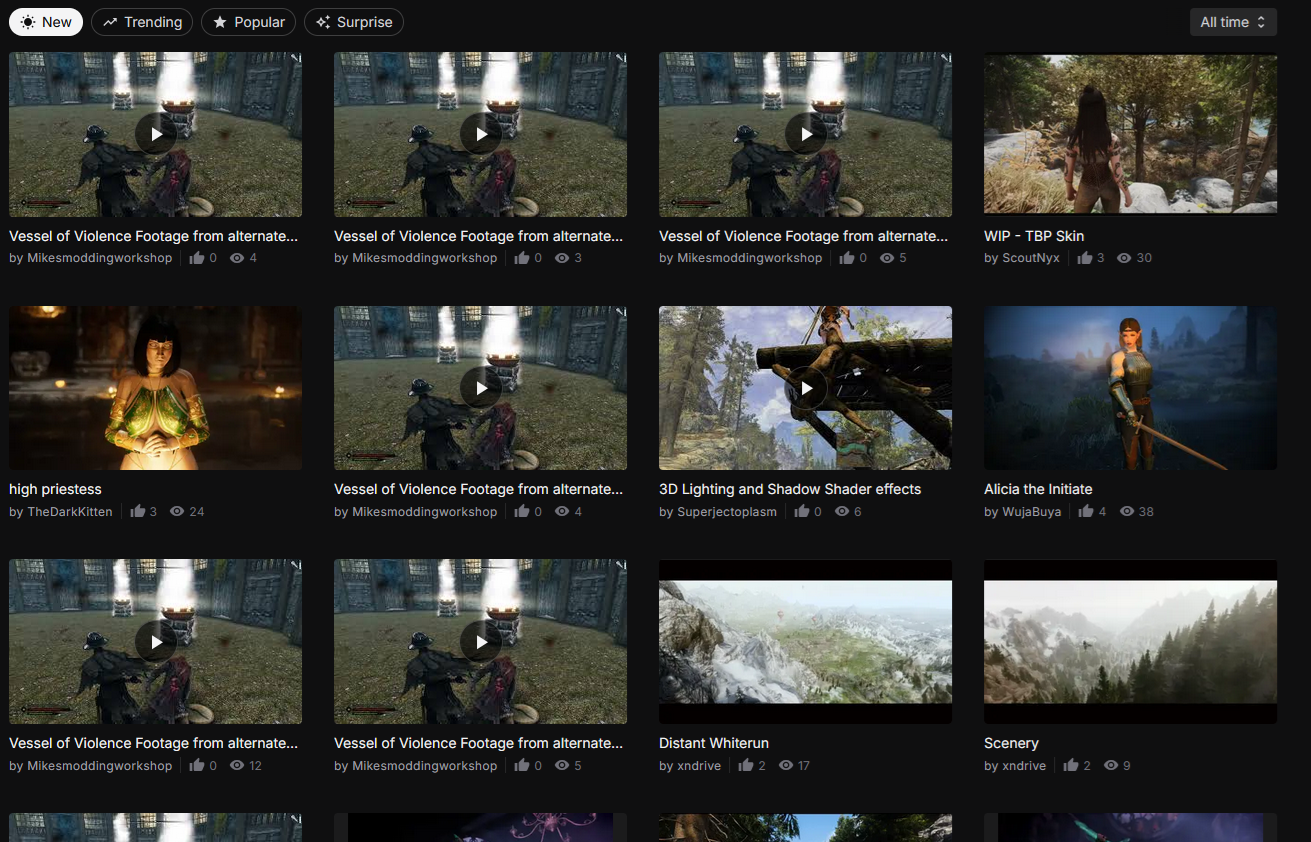Open xndrive profile under Scenery
Screen dimensions: 1311x842
coord(1024,766)
